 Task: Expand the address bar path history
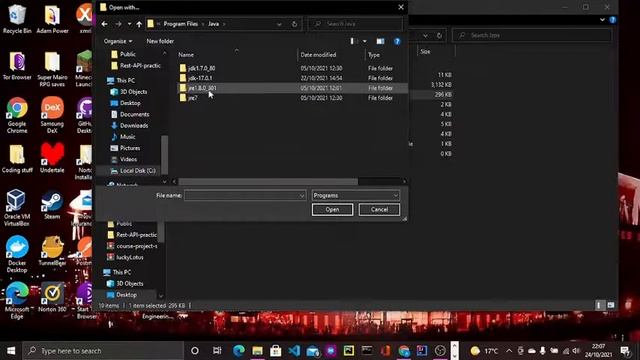(279, 24)
